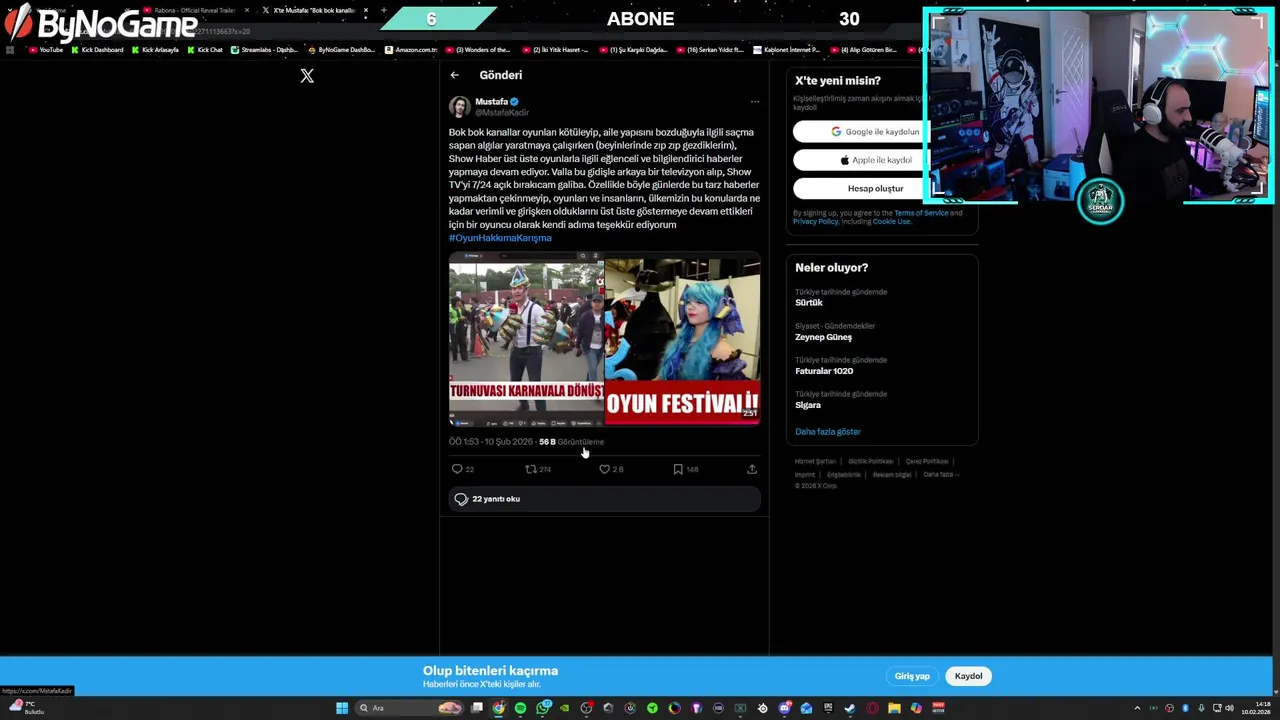This screenshot has width=1280, height=720.
Task: Click the share icon under the post
Action: point(752,469)
